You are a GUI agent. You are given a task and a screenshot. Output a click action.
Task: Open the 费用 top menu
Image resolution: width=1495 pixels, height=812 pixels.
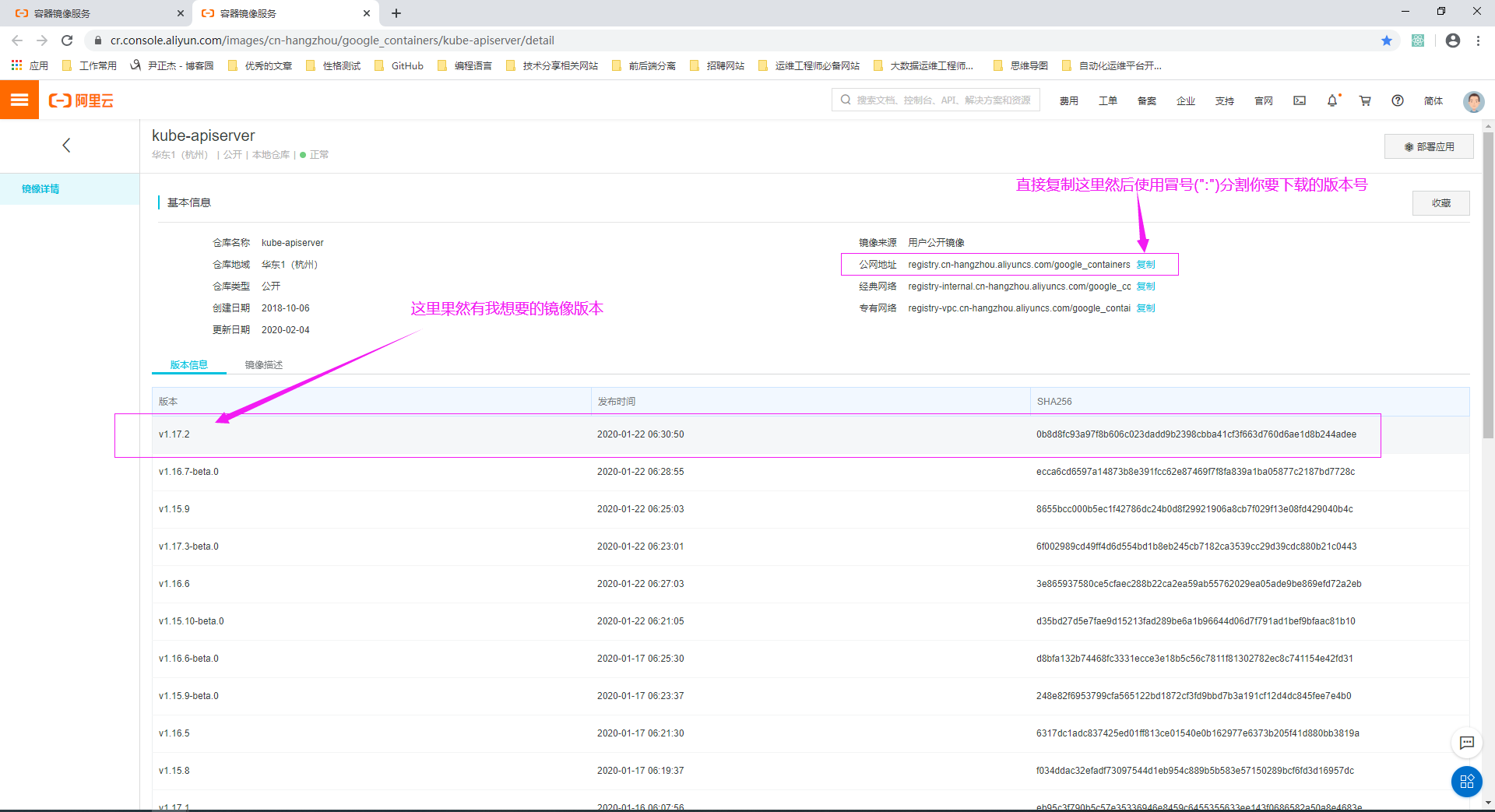click(x=1069, y=100)
